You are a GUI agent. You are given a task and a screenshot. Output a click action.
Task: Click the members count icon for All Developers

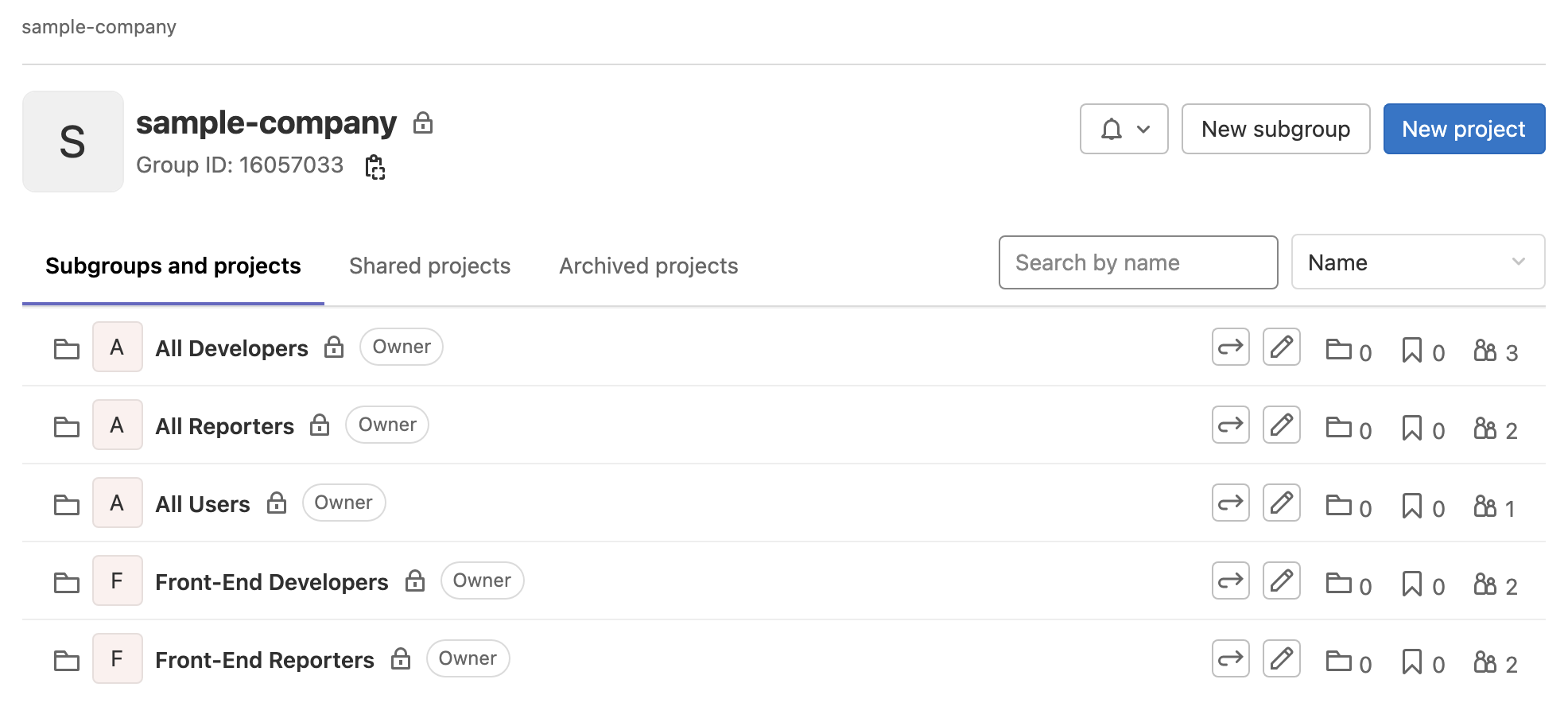tap(1485, 350)
